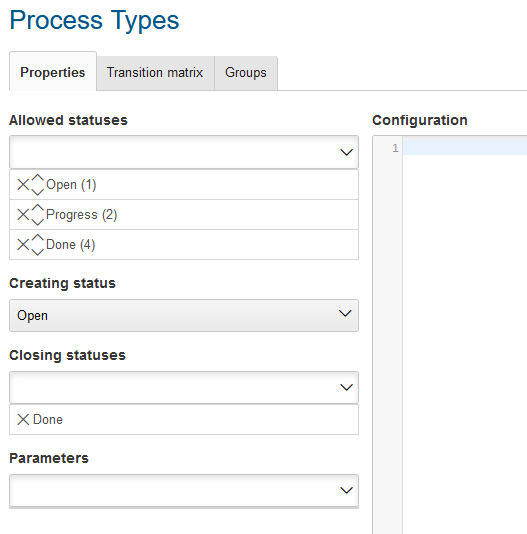Remove the Open (1) allowed status

[23, 185]
